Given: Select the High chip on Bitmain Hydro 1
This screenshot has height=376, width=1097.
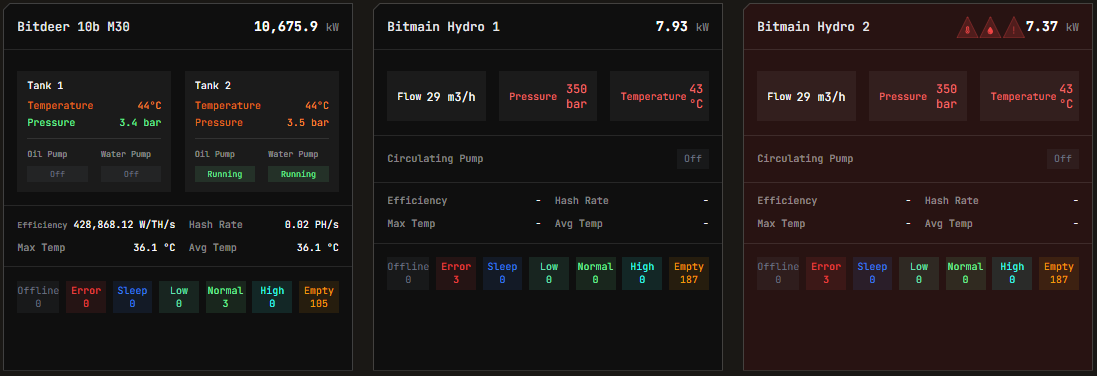Looking at the screenshot, I should click(642, 273).
